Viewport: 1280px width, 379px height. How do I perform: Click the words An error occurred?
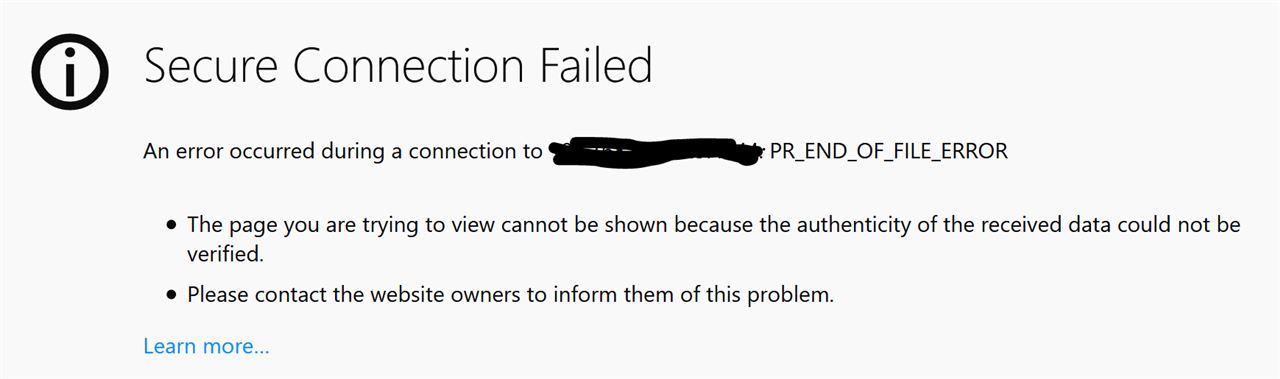(x=229, y=152)
